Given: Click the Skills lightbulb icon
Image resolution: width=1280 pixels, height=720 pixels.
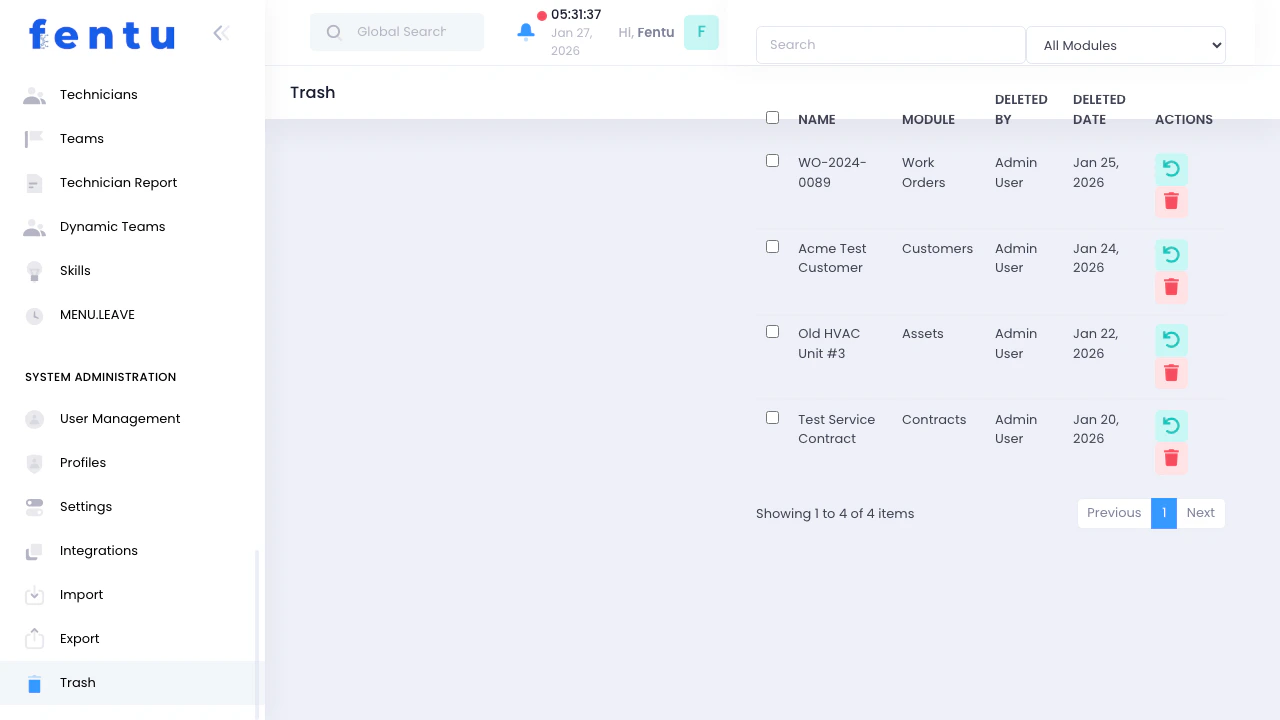Looking at the screenshot, I should point(34,271).
